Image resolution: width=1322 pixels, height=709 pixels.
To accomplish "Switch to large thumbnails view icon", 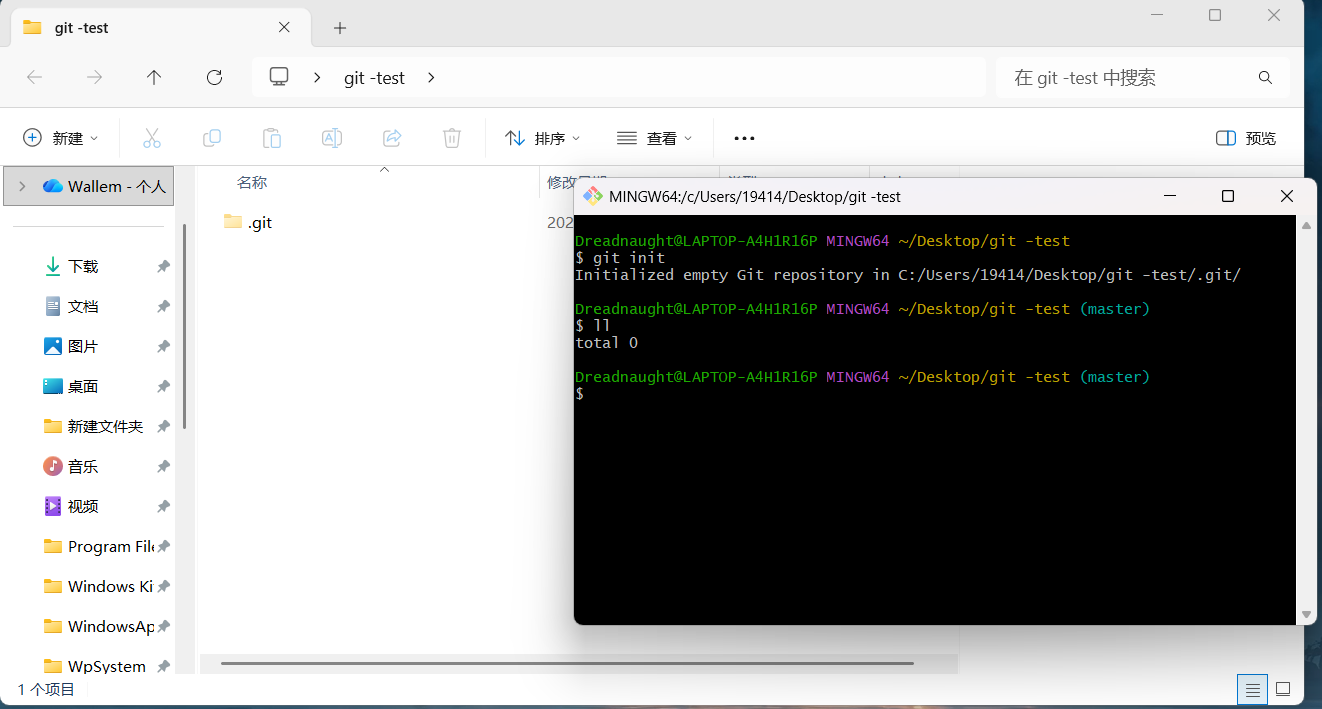I will click(1283, 689).
